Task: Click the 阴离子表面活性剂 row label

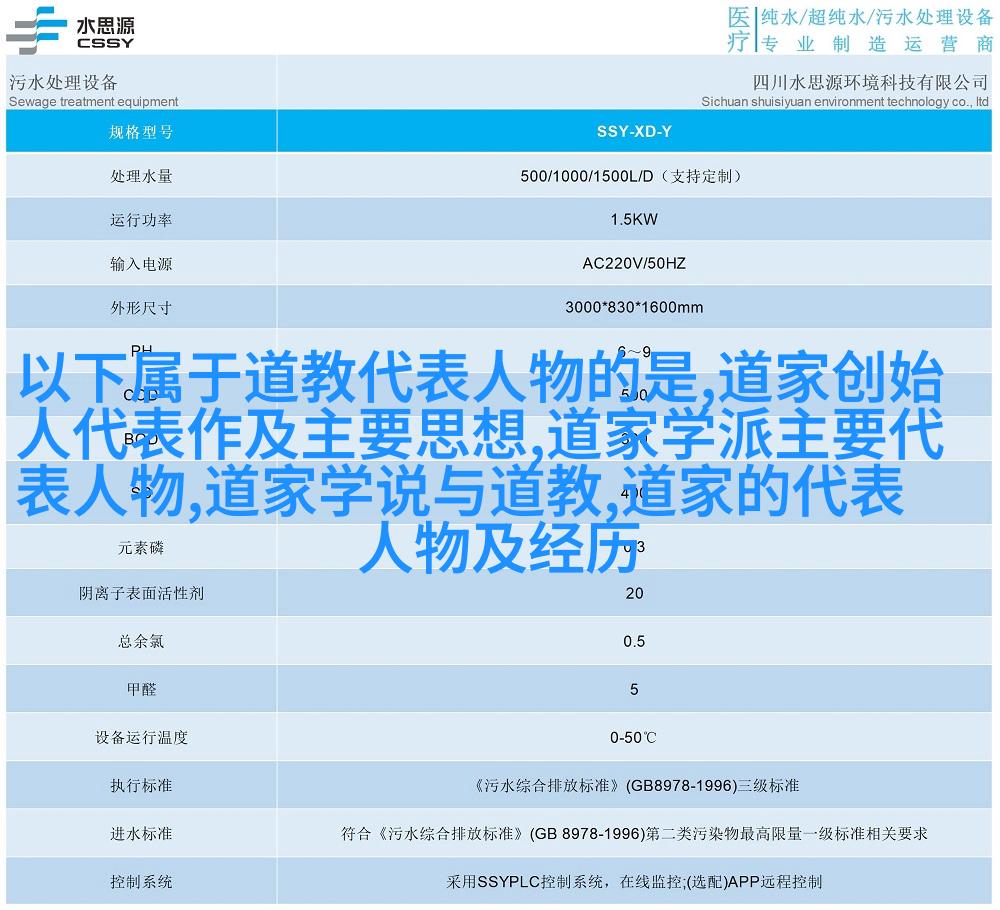Action: click(x=141, y=594)
